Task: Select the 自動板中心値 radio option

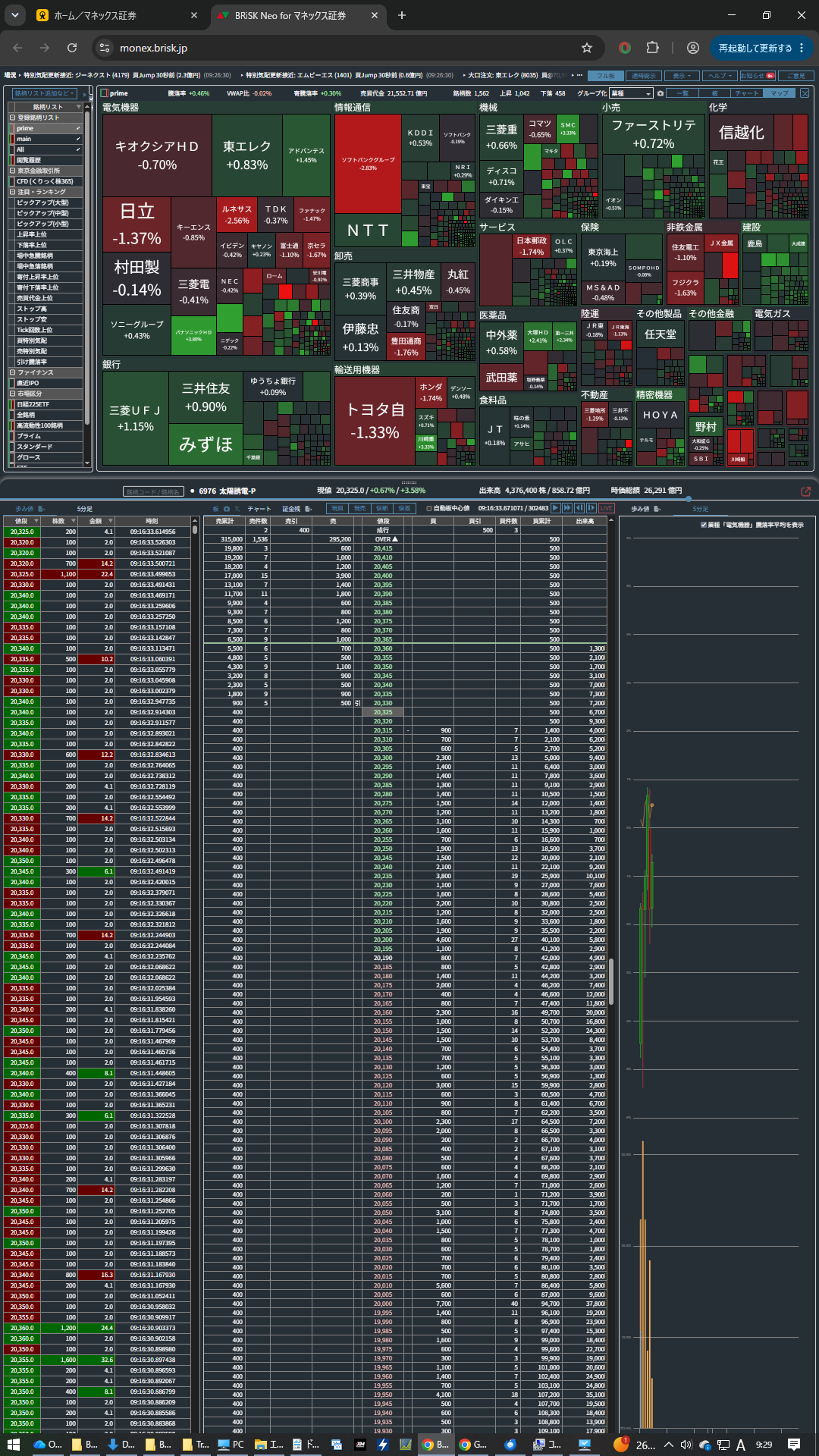Action: tap(429, 509)
